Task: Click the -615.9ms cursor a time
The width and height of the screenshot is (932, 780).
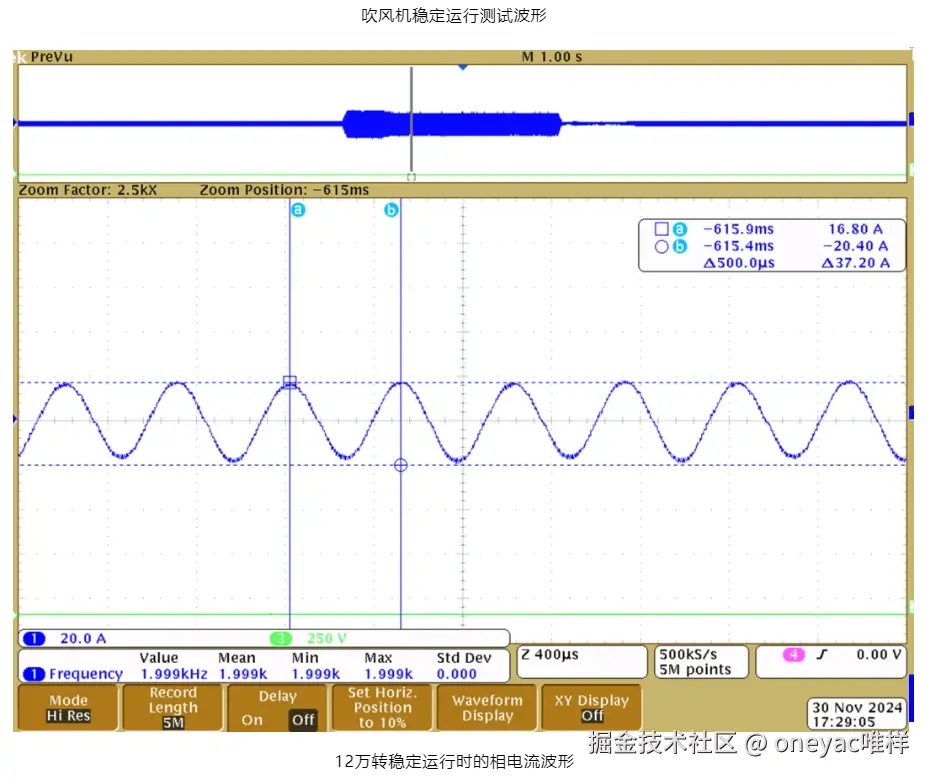Action: click(738, 229)
